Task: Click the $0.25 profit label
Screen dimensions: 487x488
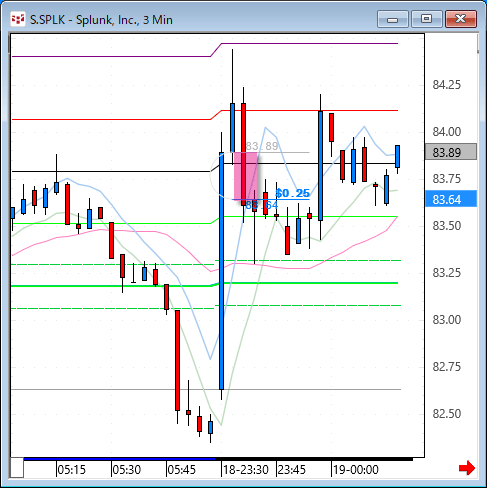Action: pyautogui.click(x=293, y=193)
